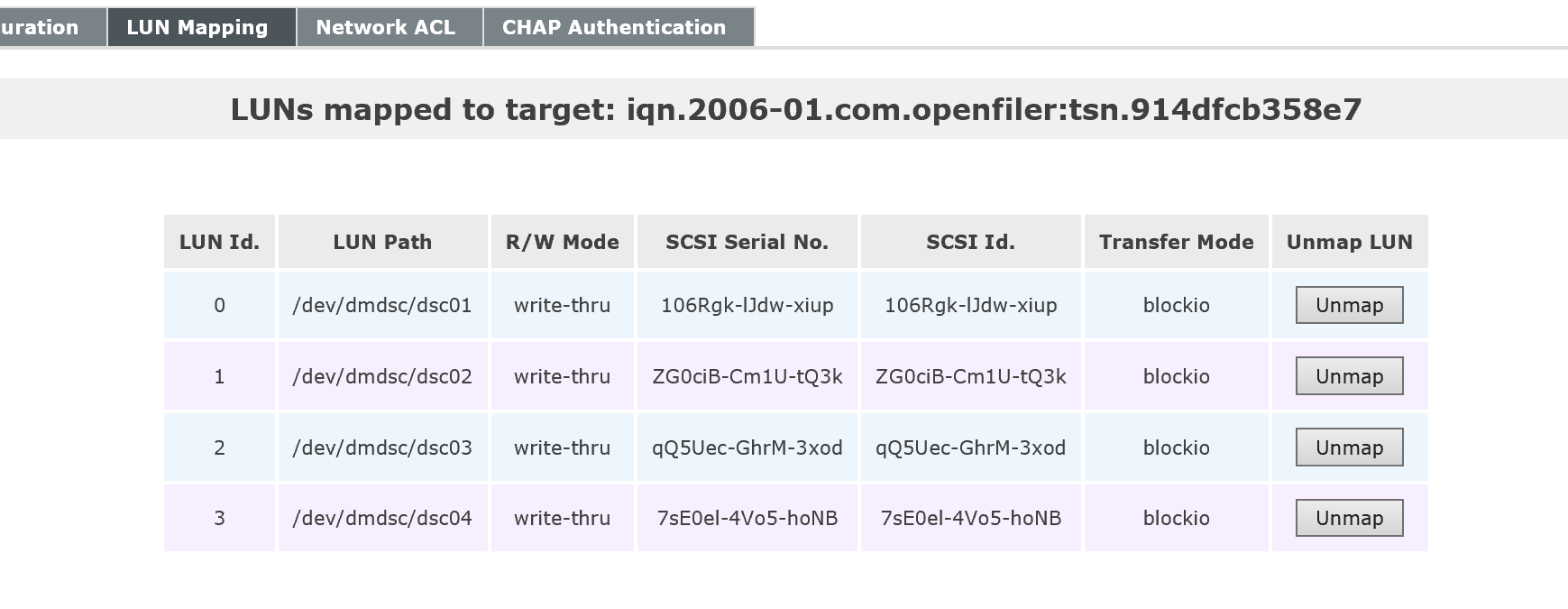This screenshot has width=1568, height=609.
Task: Click the SCSI Id qQ5Uec-GhrM-3xod cell
Action: (970, 448)
